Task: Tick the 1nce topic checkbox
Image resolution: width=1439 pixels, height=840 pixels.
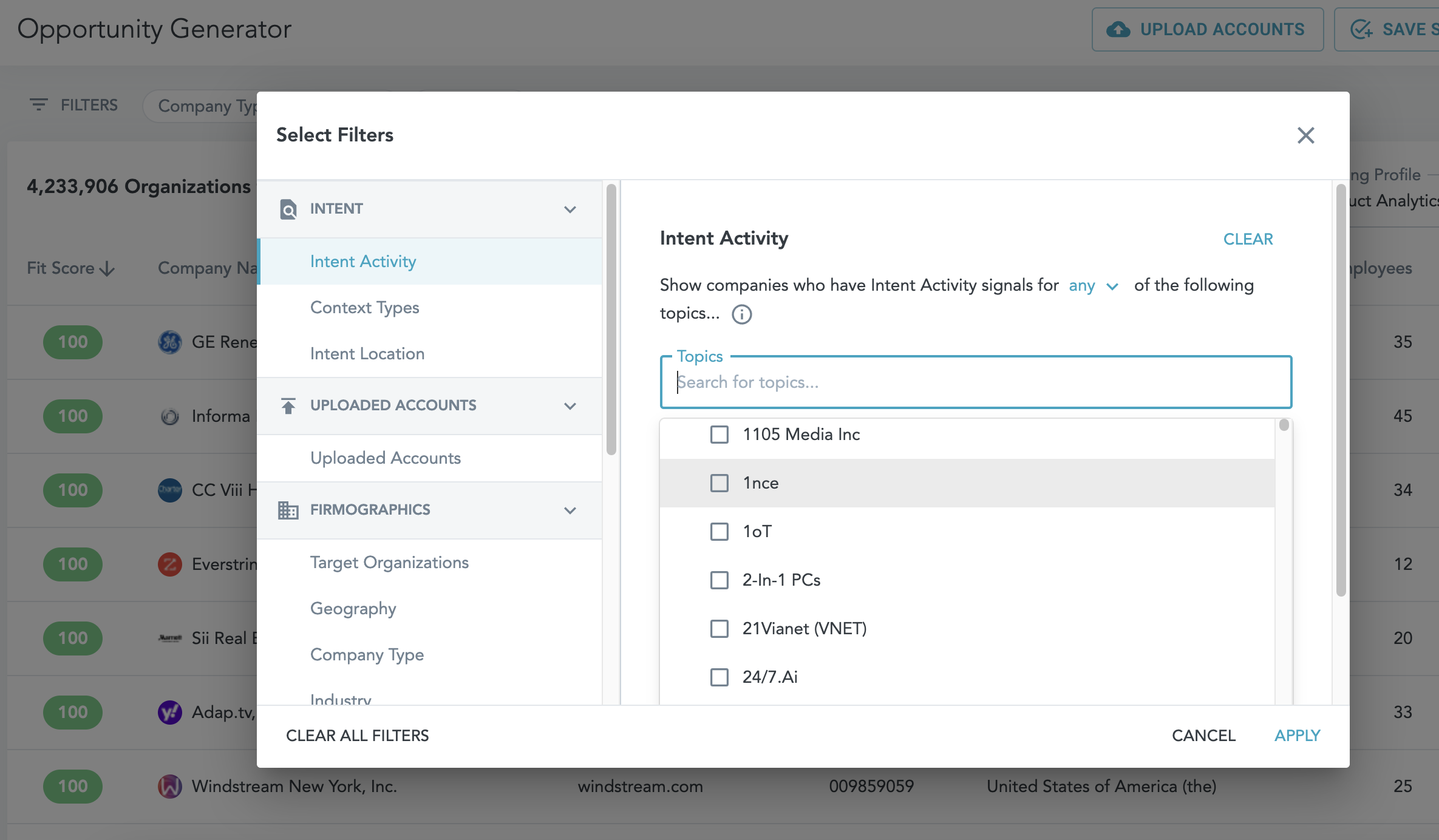Action: (x=719, y=483)
